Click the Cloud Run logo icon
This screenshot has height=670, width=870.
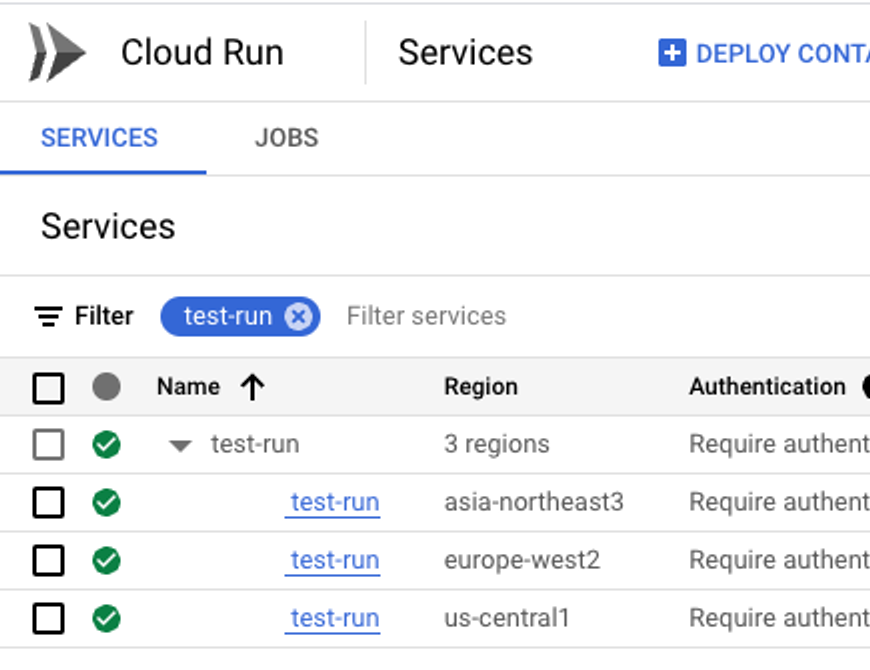[57, 53]
